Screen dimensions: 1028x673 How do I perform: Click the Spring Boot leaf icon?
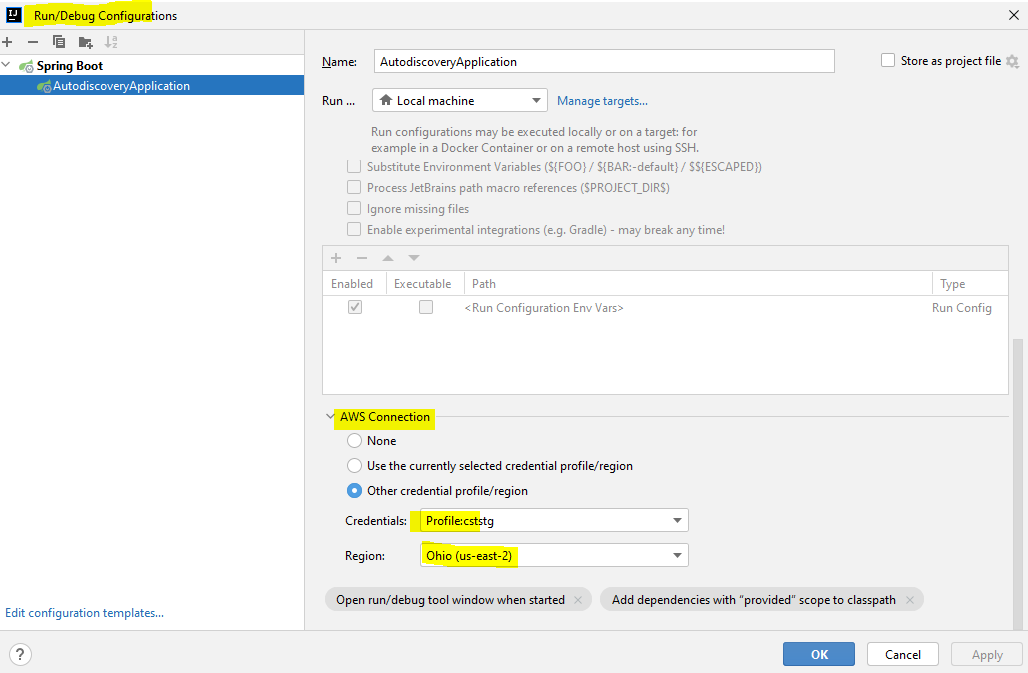click(x=26, y=66)
